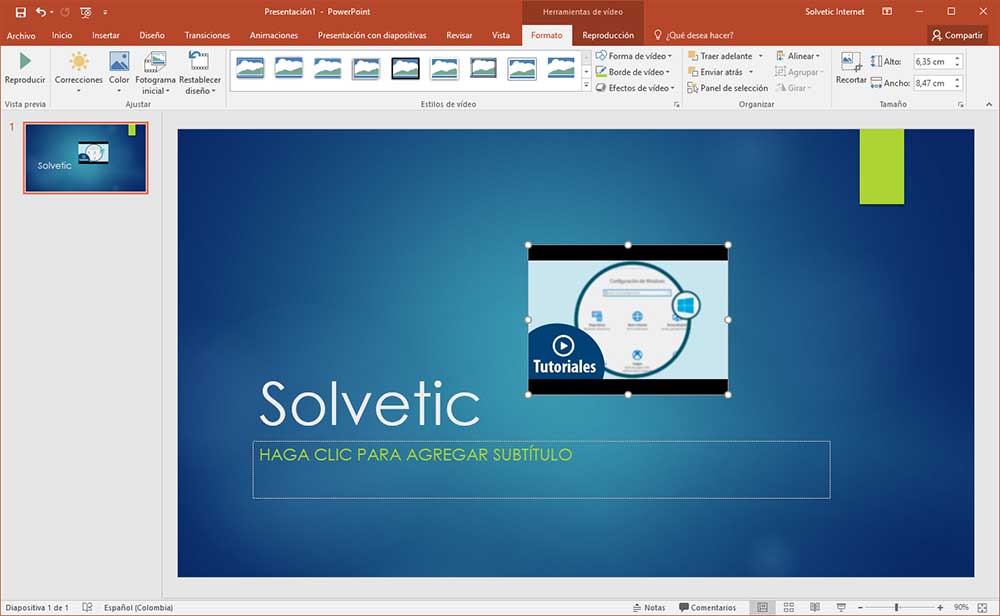Image resolution: width=1000 pixels, height=616 pixels.
Task: Open the Color recolor options
Action: click(119, 71)
